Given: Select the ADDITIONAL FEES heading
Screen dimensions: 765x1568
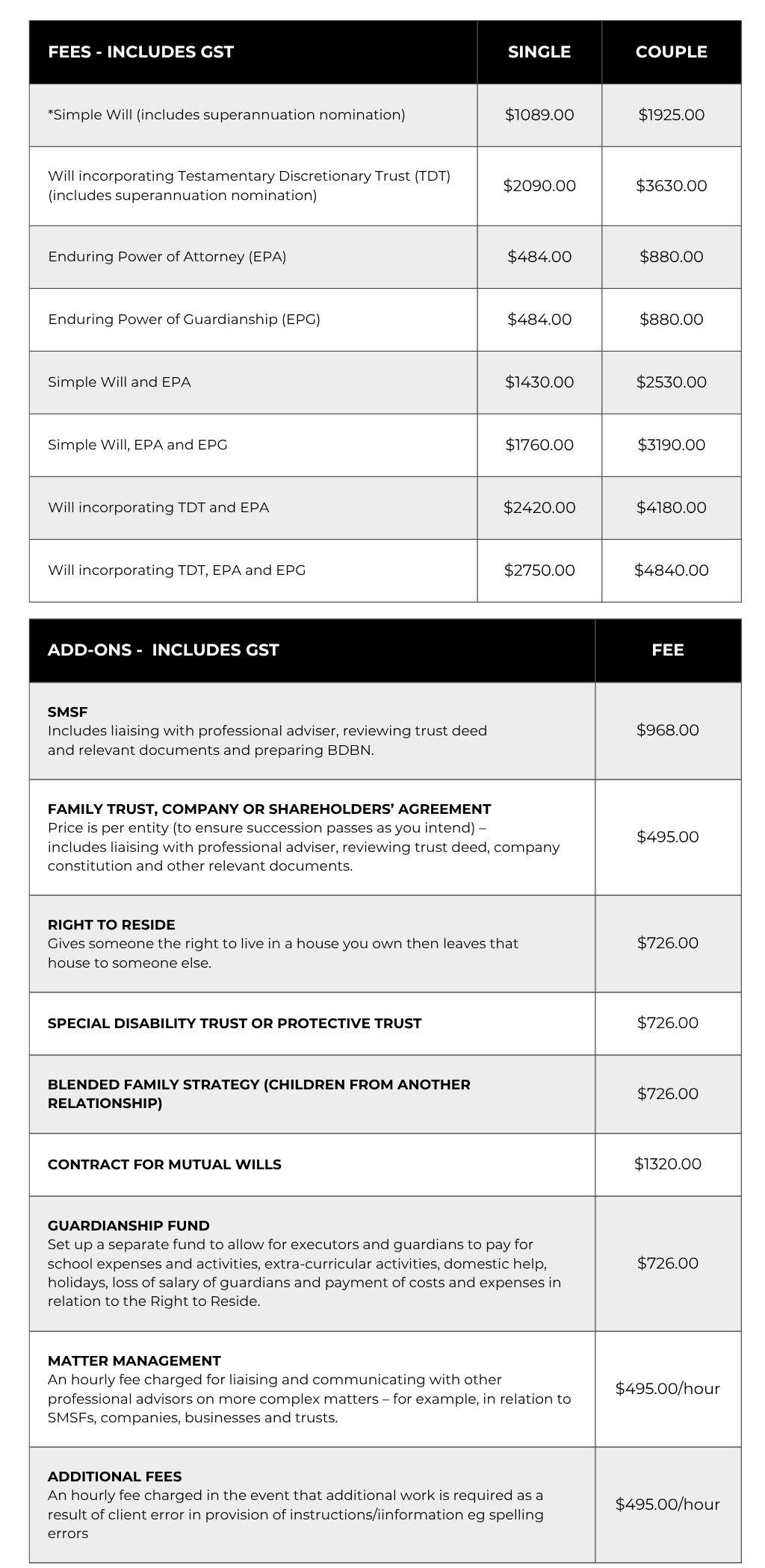Looking at the screenshot, I should [x=115, y=1476].
